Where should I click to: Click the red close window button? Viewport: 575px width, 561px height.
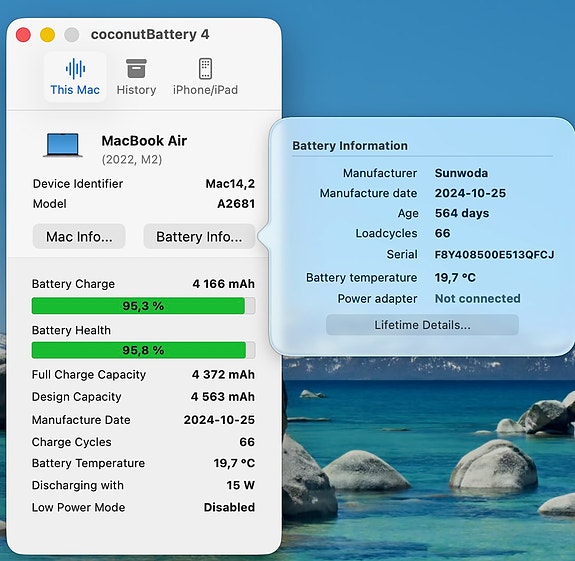(23, 35)
